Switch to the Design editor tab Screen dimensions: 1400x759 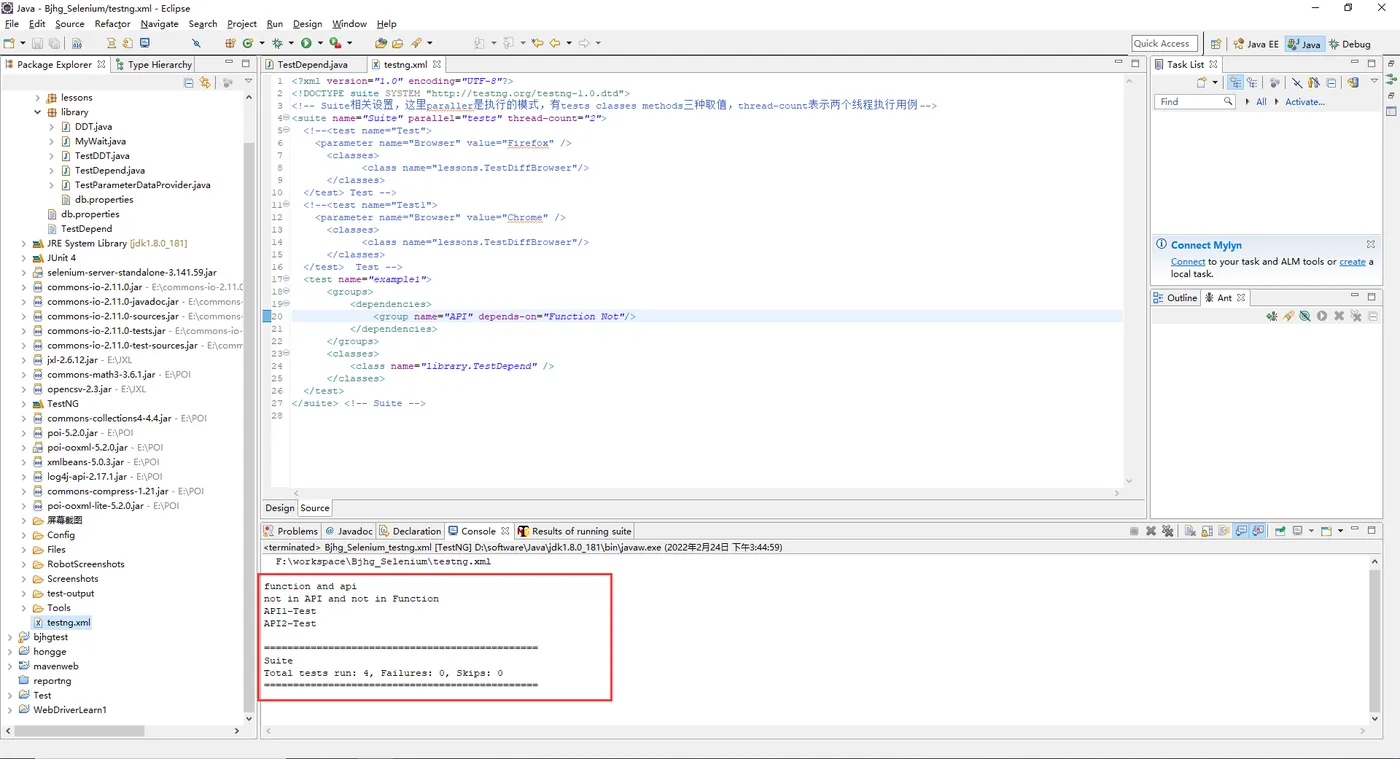pos(280,508)
